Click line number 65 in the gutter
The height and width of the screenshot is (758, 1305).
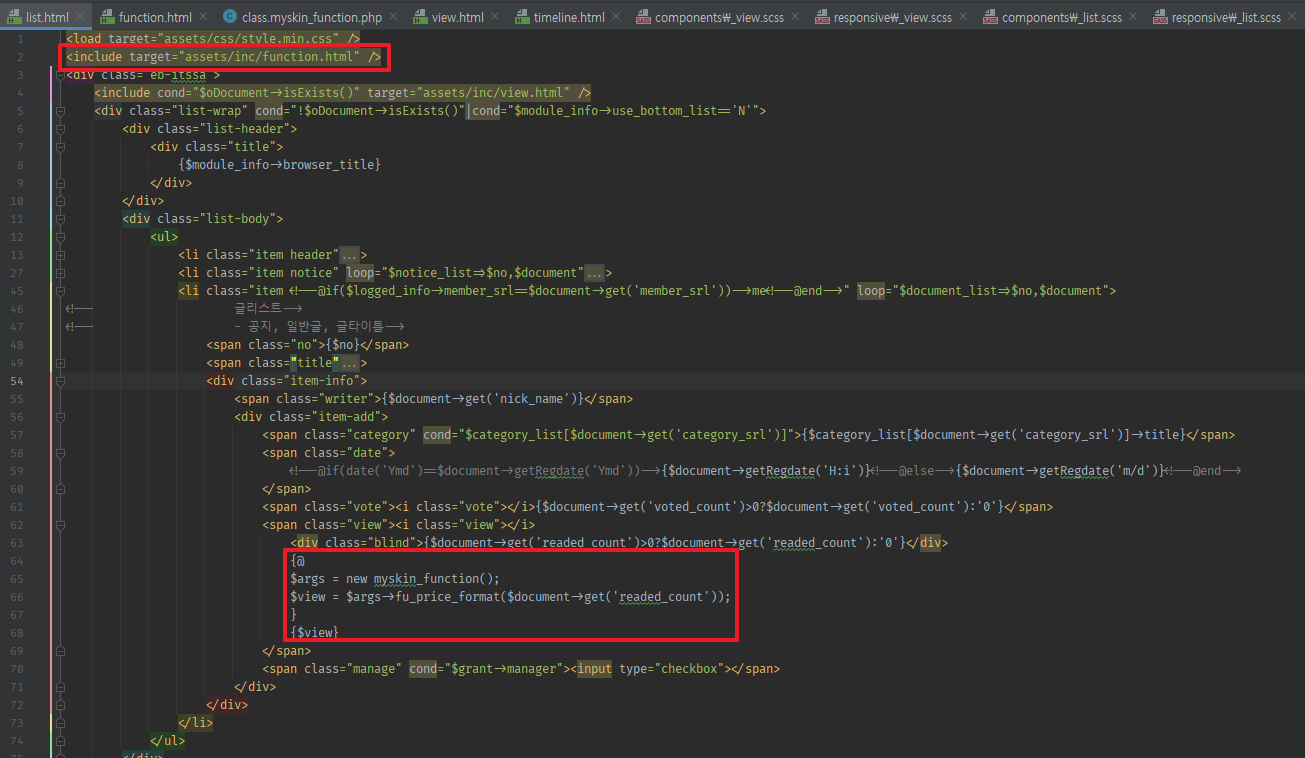[17, 579]
